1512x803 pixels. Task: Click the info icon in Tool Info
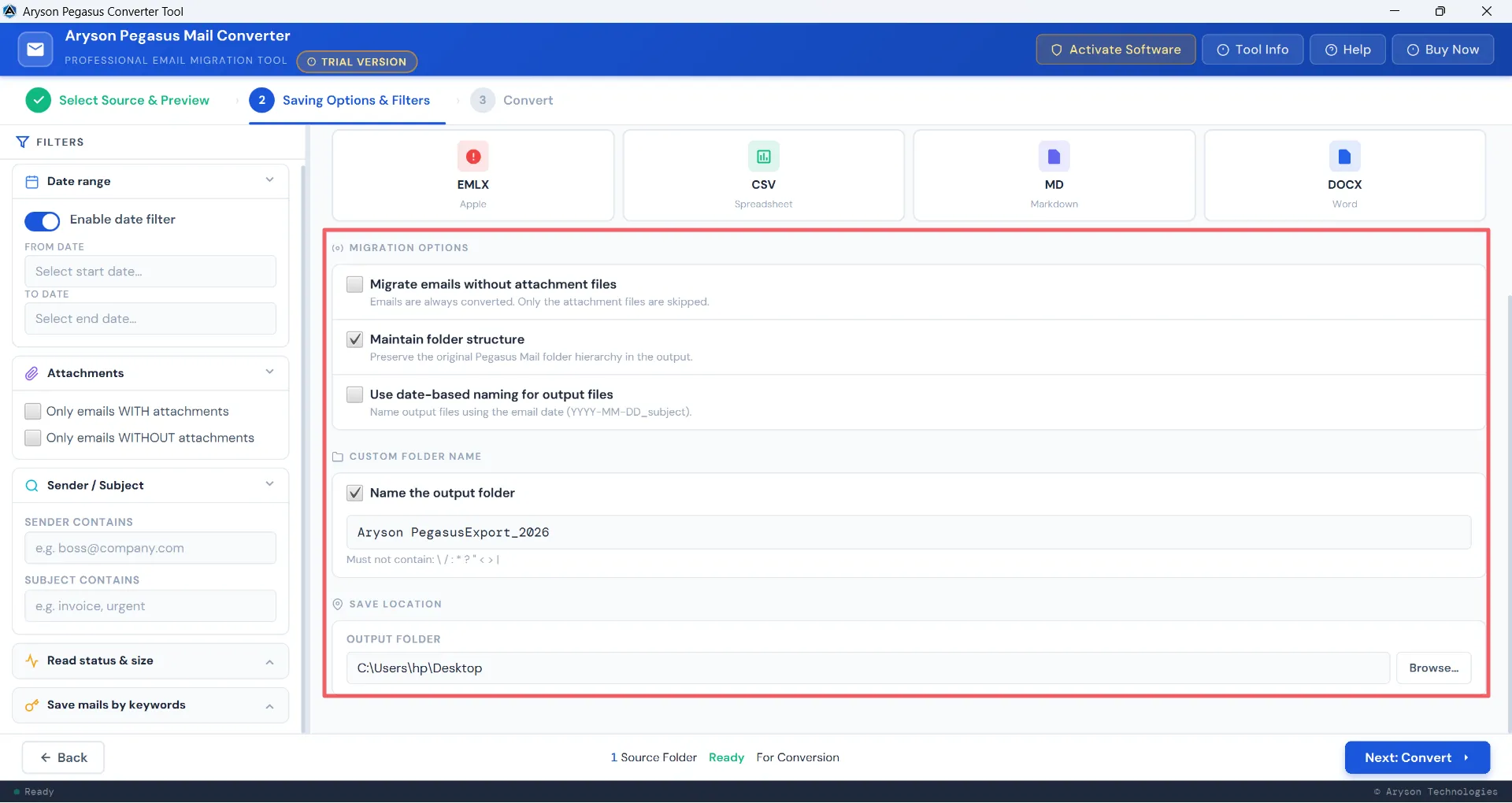click(x=1223, y=50)
